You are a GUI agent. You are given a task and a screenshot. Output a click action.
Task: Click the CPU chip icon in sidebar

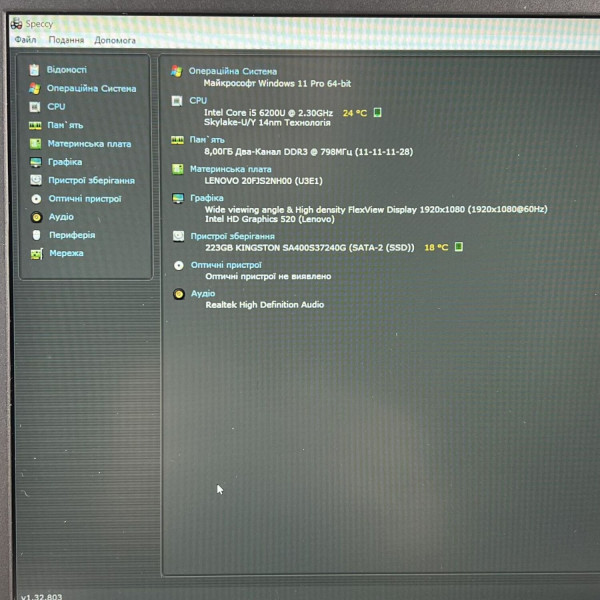35,107
